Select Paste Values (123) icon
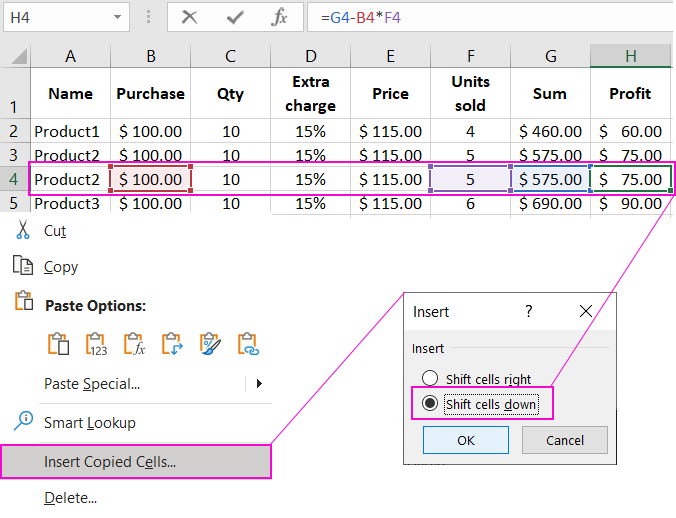Image resolution: width=676 pixels, height=518 pixels. point(96,344)
